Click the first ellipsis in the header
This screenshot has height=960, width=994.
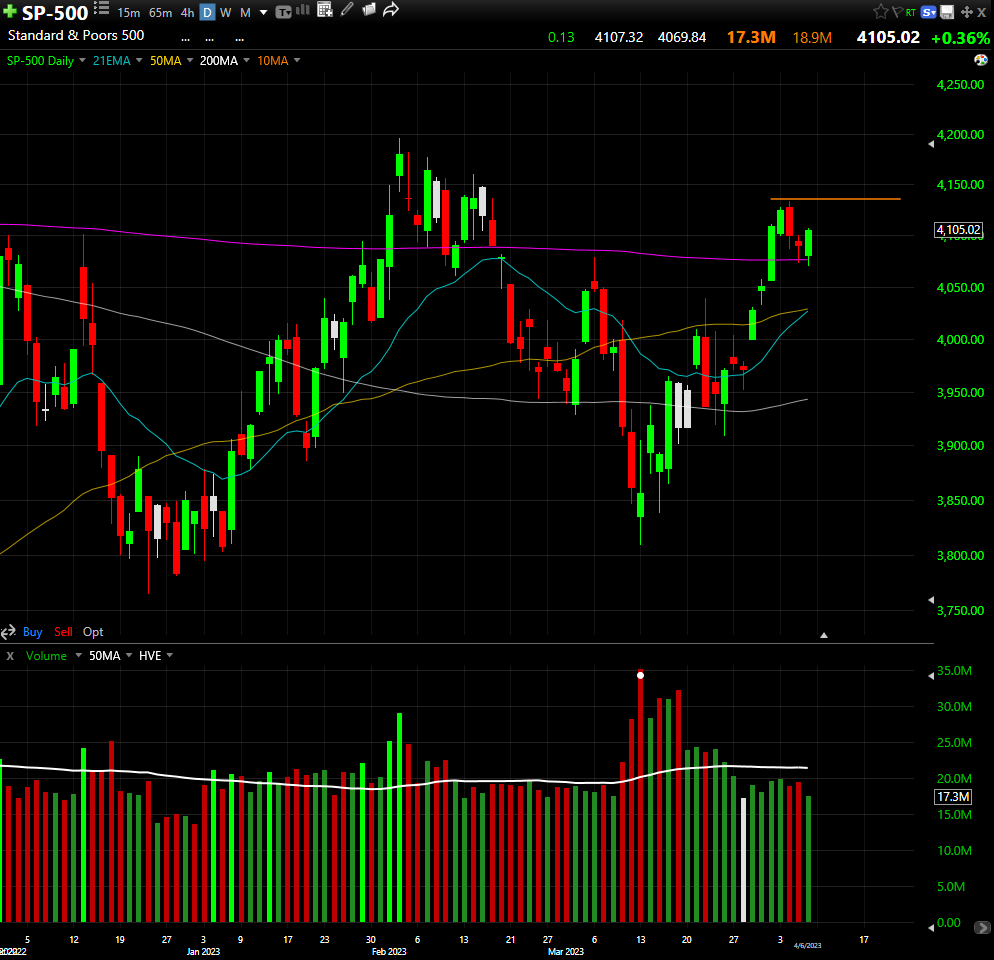coord(185,39)
